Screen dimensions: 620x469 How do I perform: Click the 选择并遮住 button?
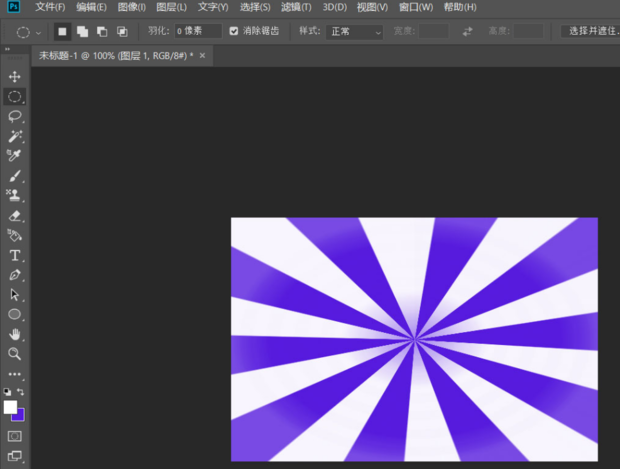[x=591, y=31]
